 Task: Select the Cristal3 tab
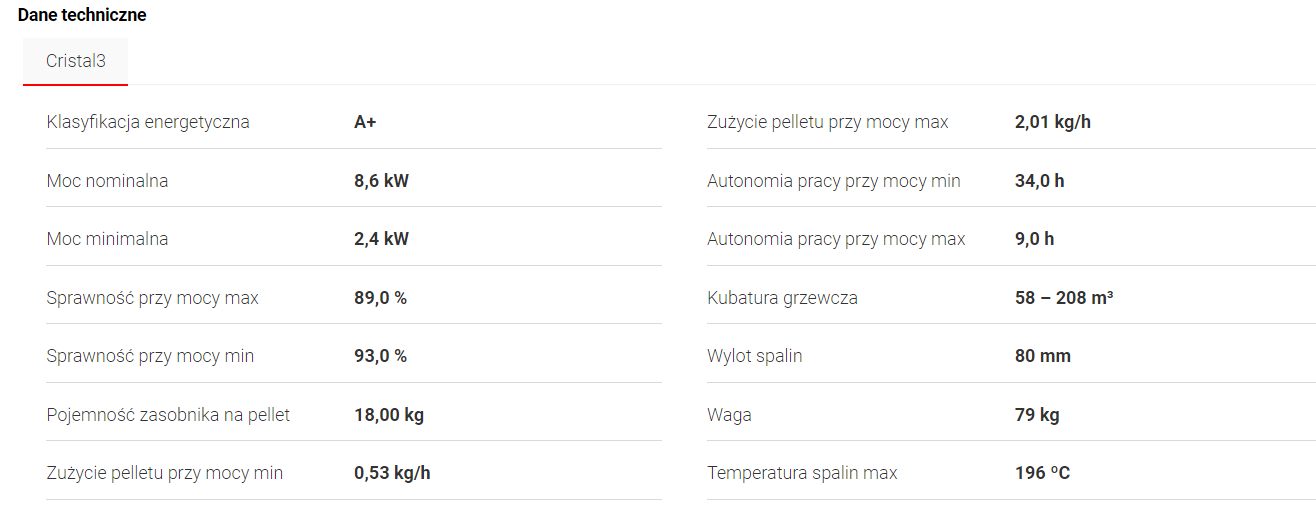[75, 61]
